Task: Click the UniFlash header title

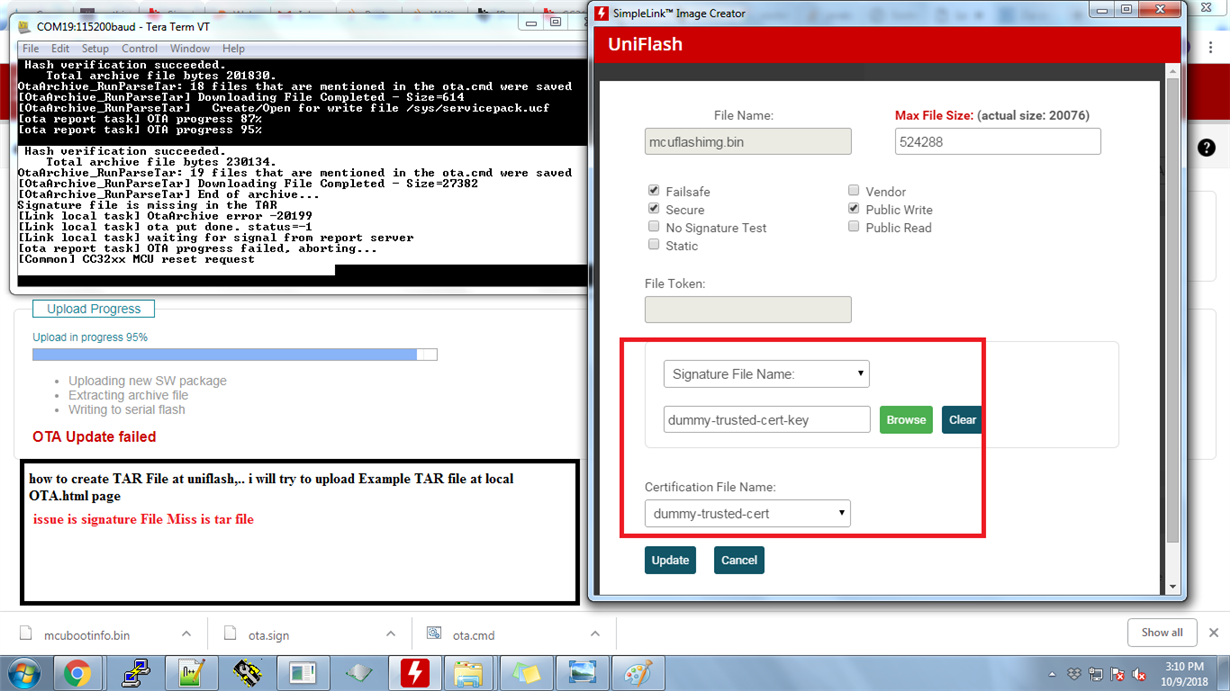Action: tap(645, 45)
